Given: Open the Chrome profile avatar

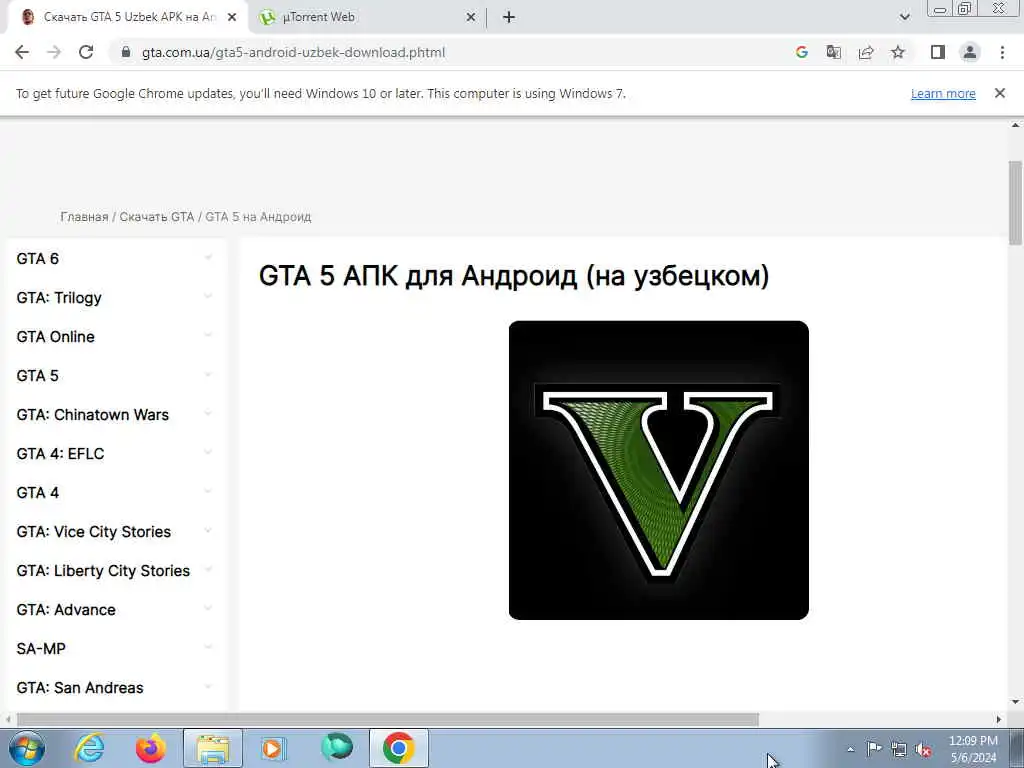Looking at the screenshot, I should (x=970, y=52).
